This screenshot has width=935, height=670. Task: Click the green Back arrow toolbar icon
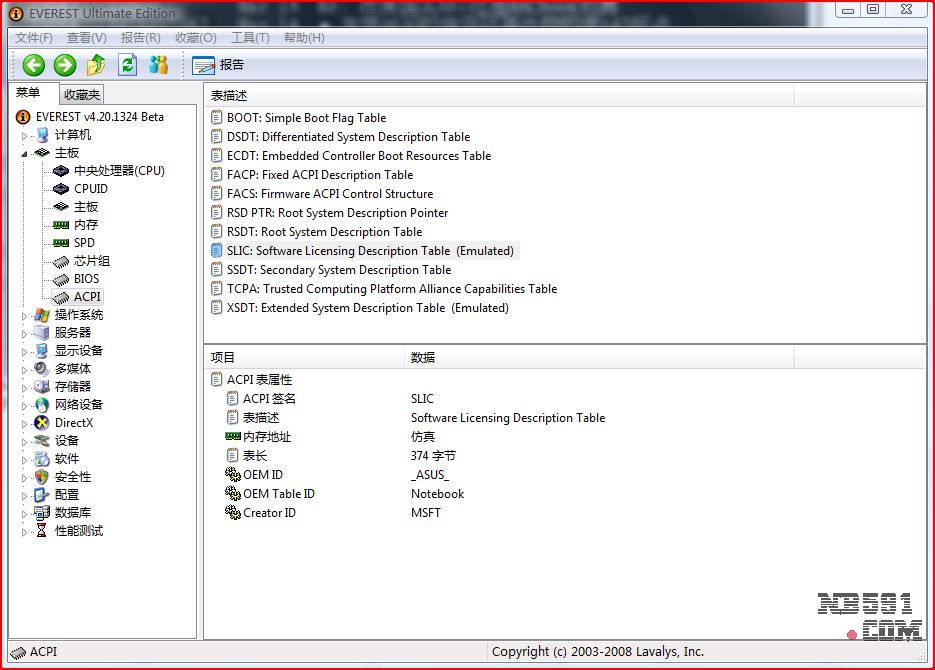click(x=34, y=65)
